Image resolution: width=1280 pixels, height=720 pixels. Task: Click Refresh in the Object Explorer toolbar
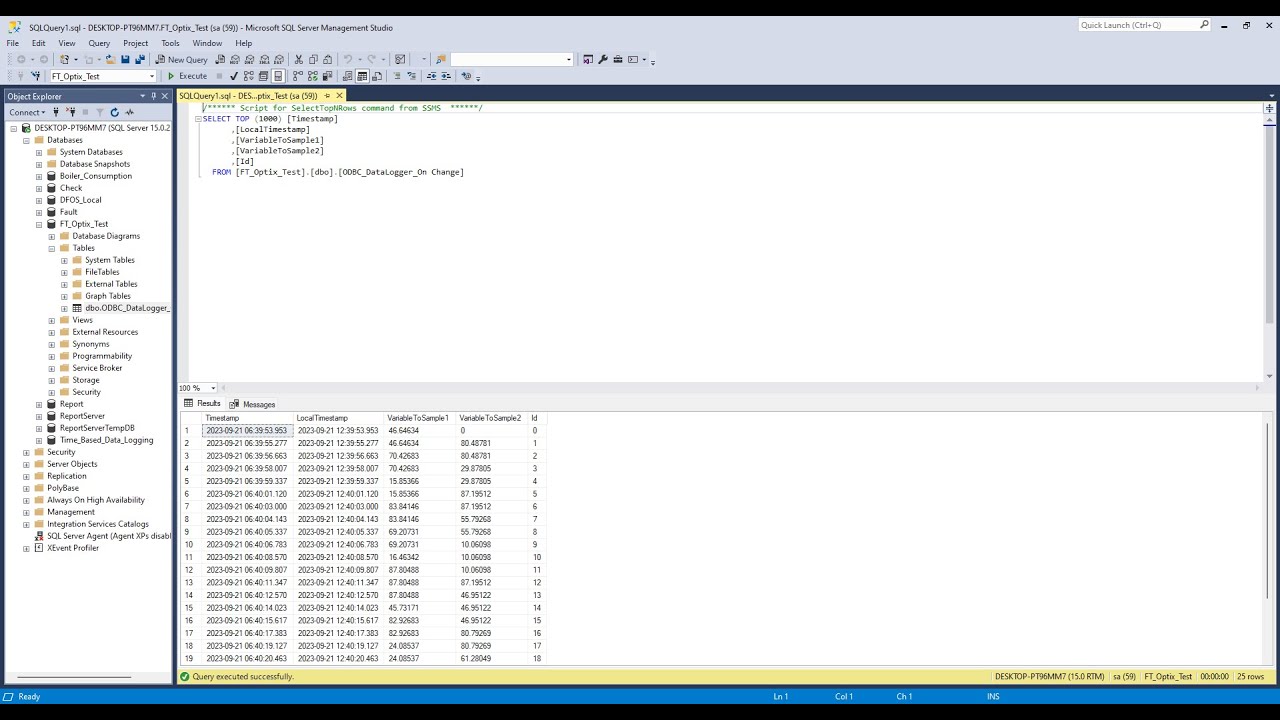pyautogui.click(x=115, y=112)
